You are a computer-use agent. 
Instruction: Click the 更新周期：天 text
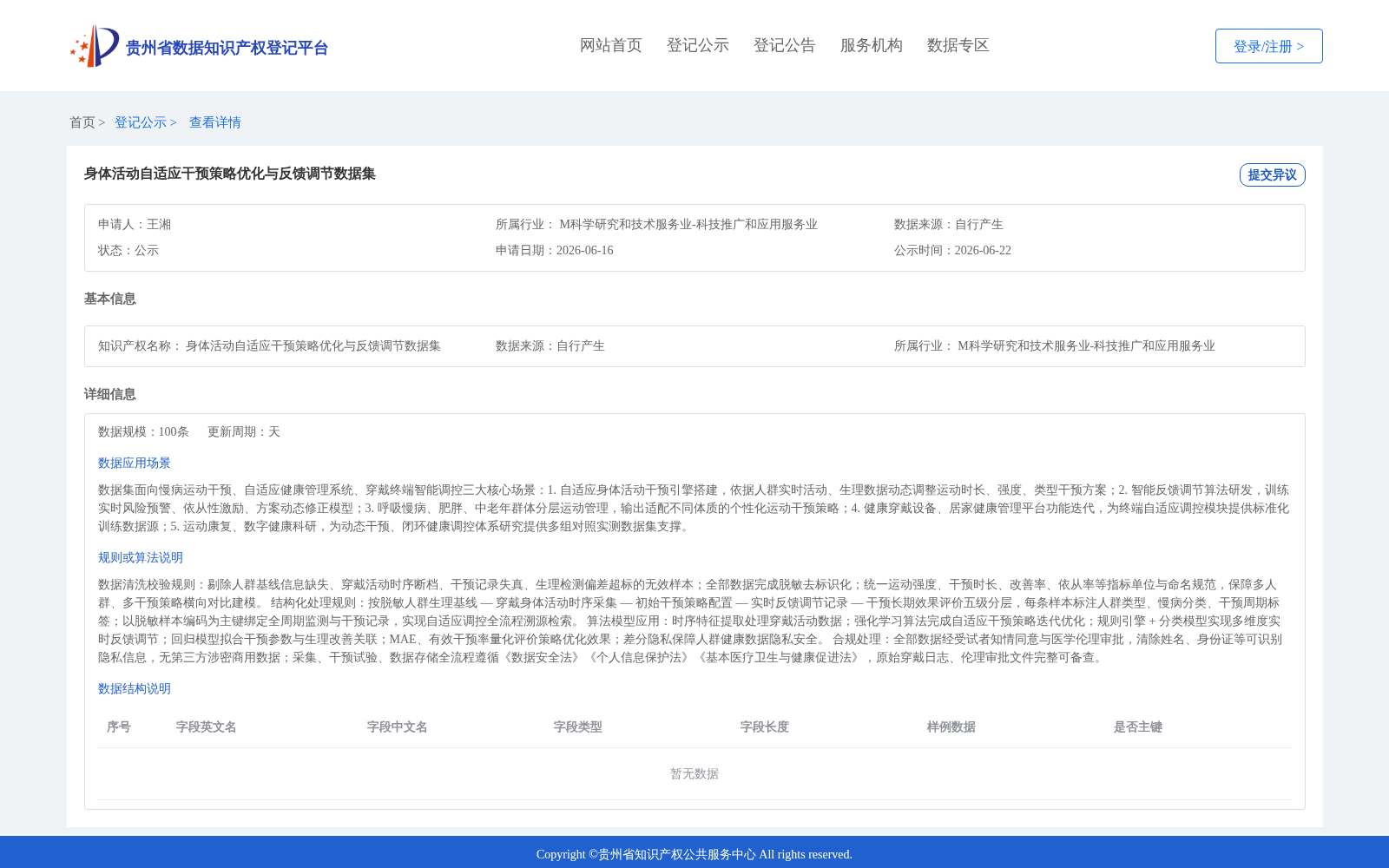point(244,431)
